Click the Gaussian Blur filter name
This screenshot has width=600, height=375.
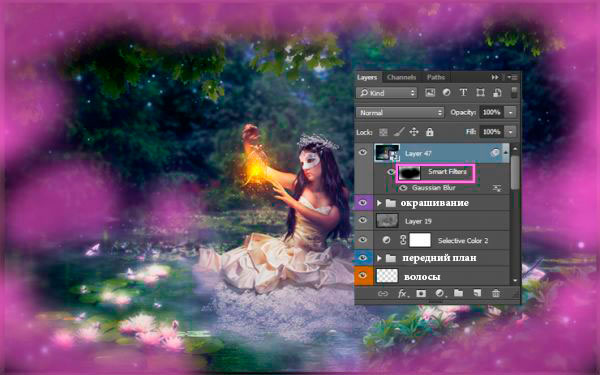(x=434, y=188)
